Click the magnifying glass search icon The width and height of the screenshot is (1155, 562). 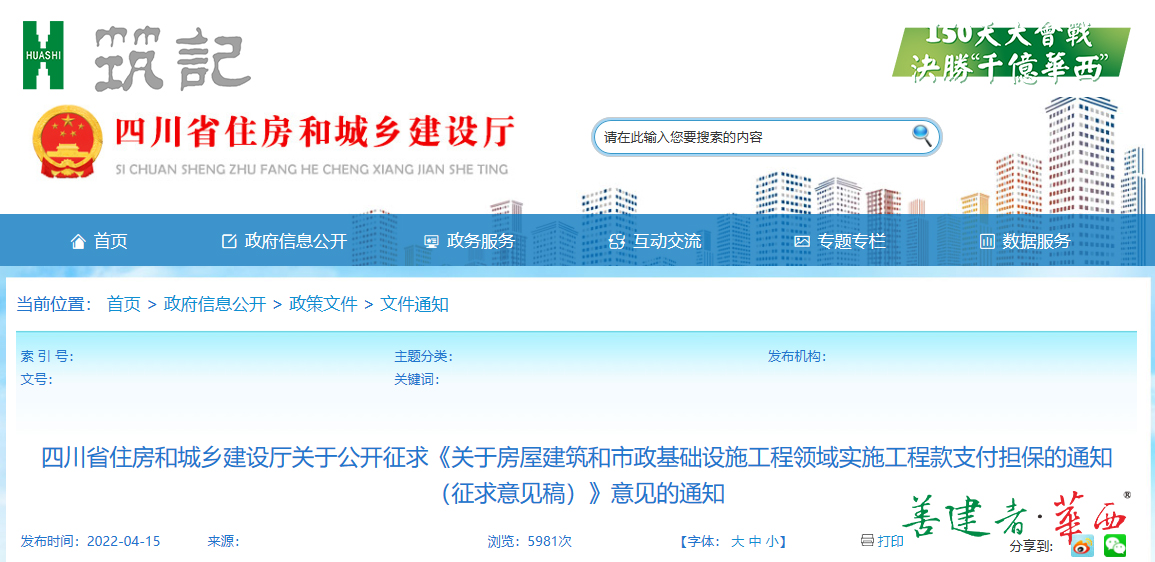point(921,135)
